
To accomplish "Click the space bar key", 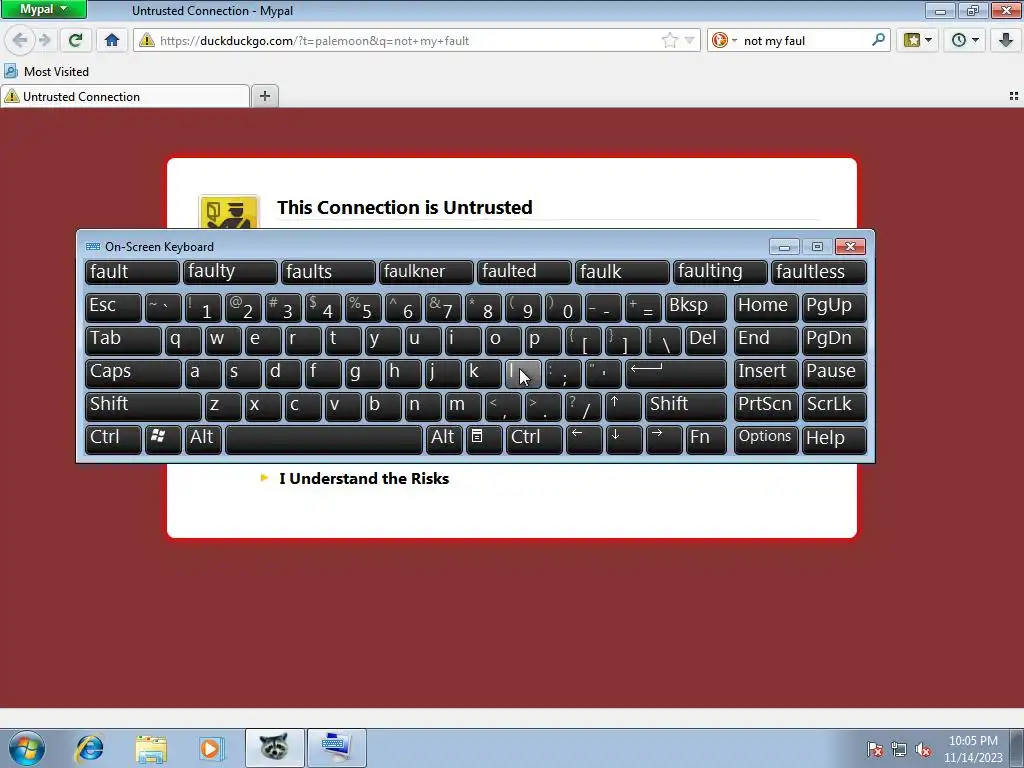I will [x=323, y=439].
